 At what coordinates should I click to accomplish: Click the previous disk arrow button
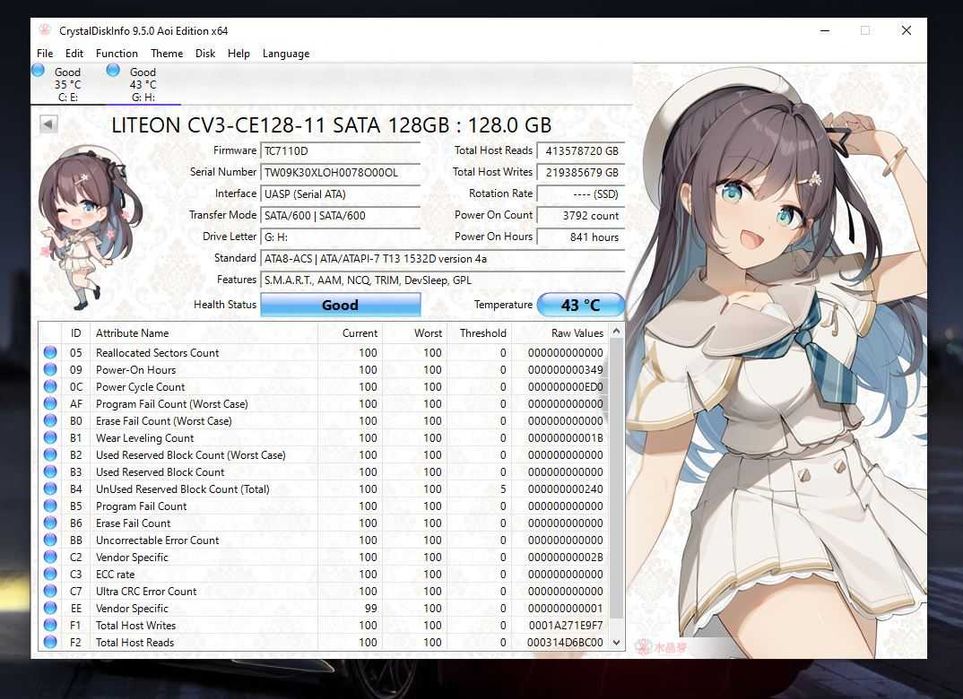pos(49,124)
